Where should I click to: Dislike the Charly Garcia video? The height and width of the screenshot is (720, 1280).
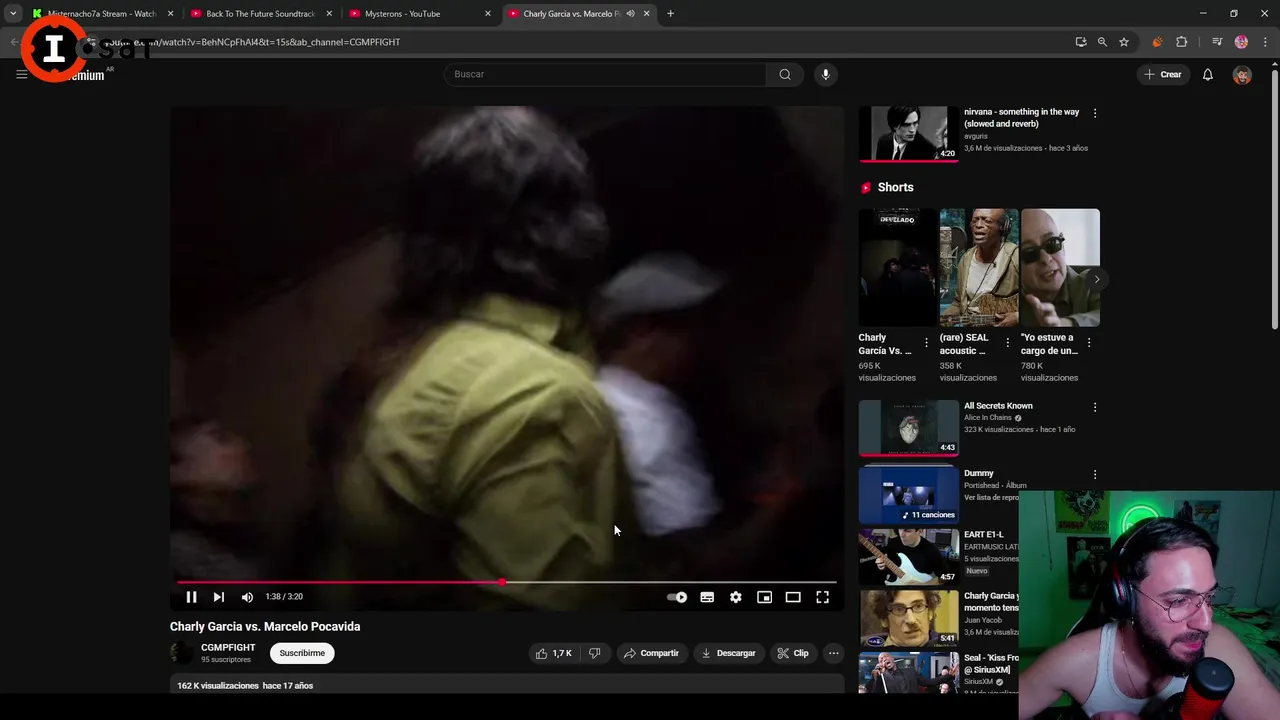(595, 653)
